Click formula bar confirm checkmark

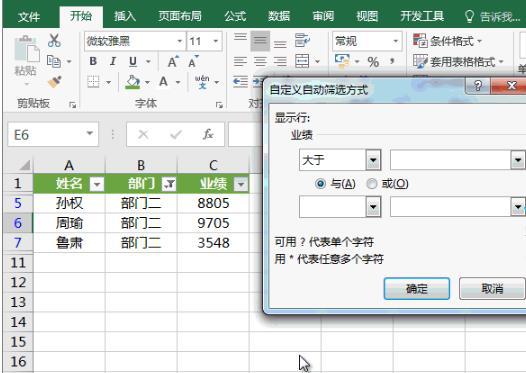(176, 135)
